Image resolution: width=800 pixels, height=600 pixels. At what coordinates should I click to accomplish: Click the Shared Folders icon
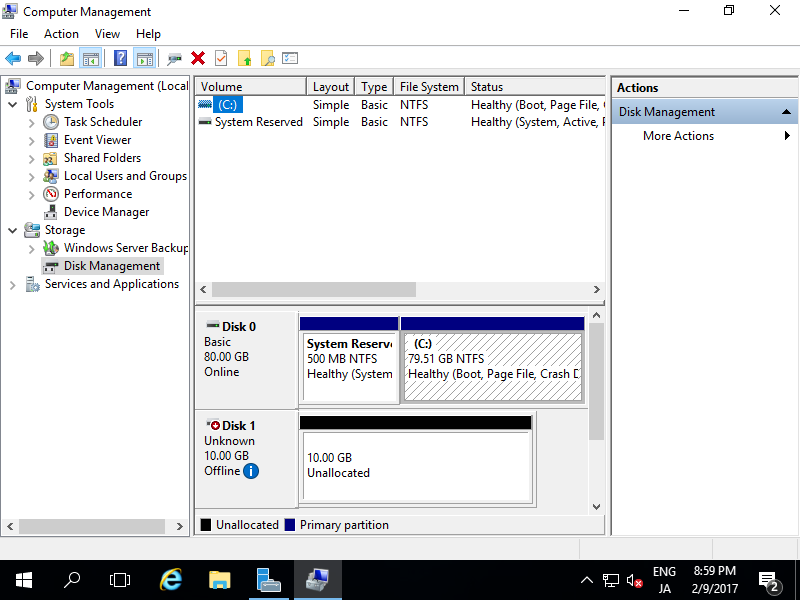pyautogui.click(x=51, y=158)
